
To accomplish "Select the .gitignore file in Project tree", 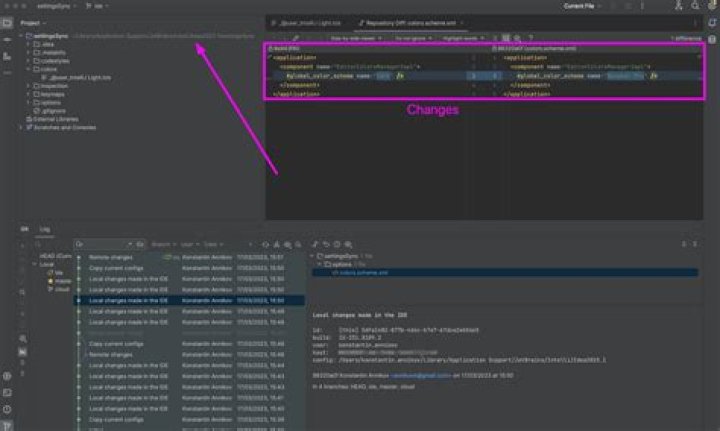I will tap(49, 111).
